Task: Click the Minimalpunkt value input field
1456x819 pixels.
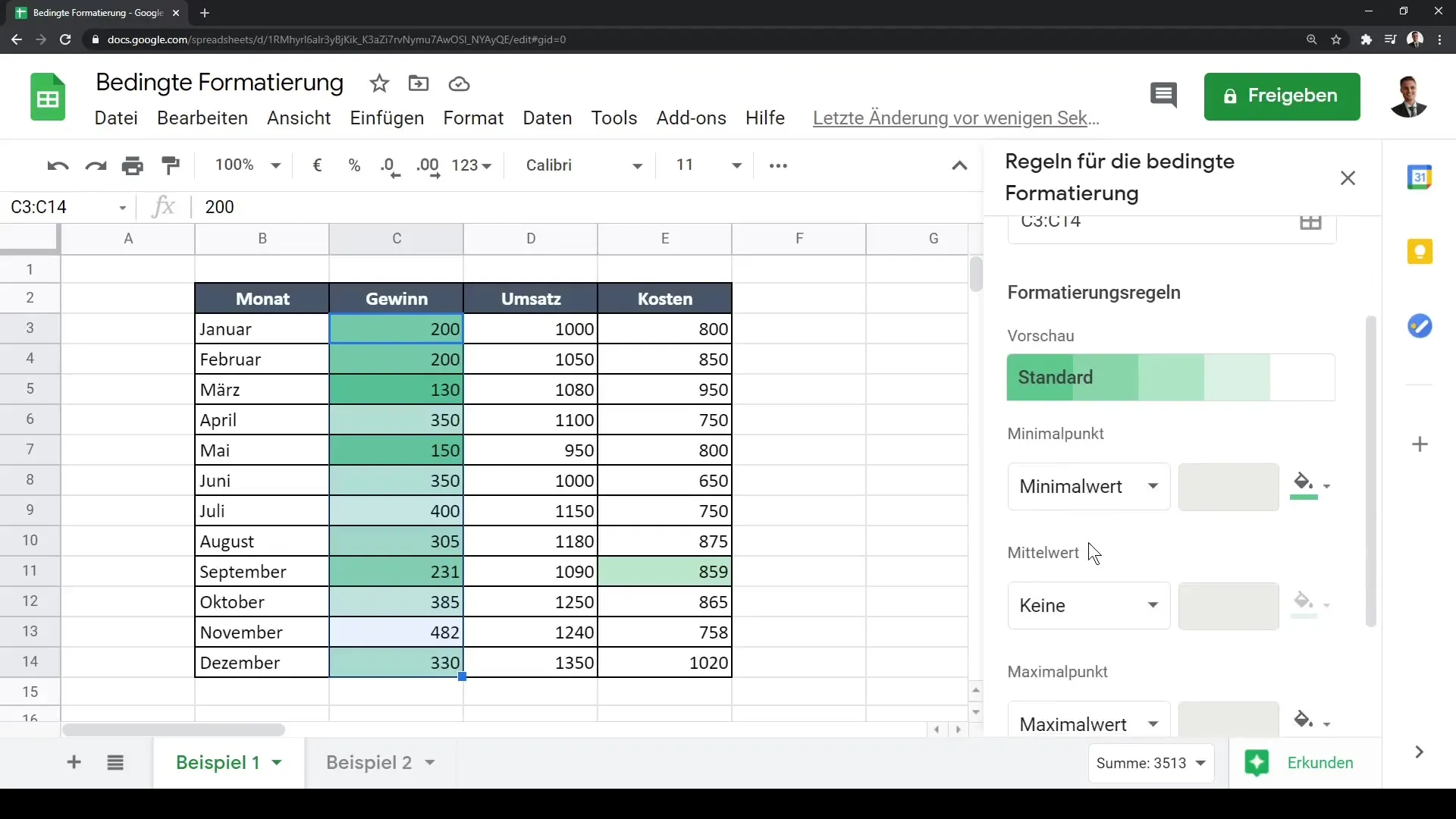Action: [x=1228, y=487]
